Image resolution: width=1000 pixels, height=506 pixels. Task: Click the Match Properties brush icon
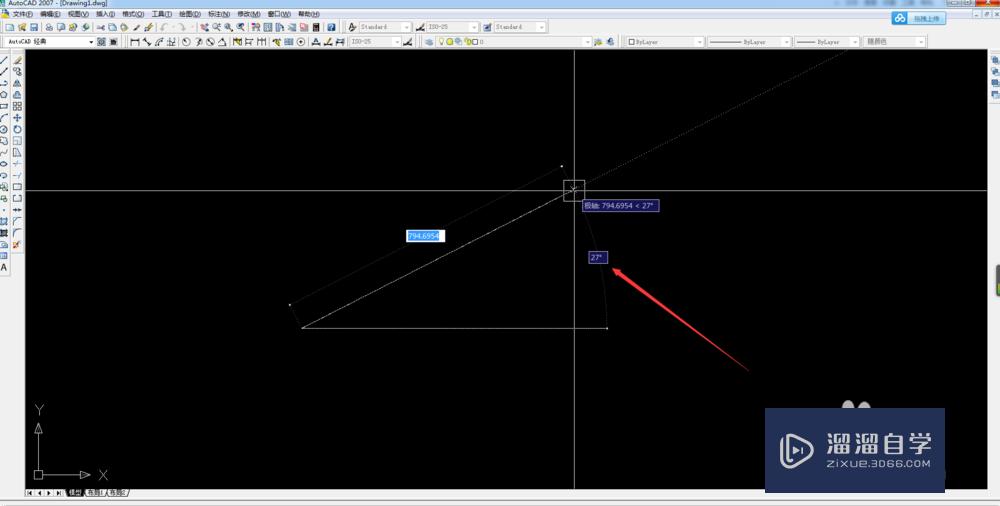pos(136,27)
